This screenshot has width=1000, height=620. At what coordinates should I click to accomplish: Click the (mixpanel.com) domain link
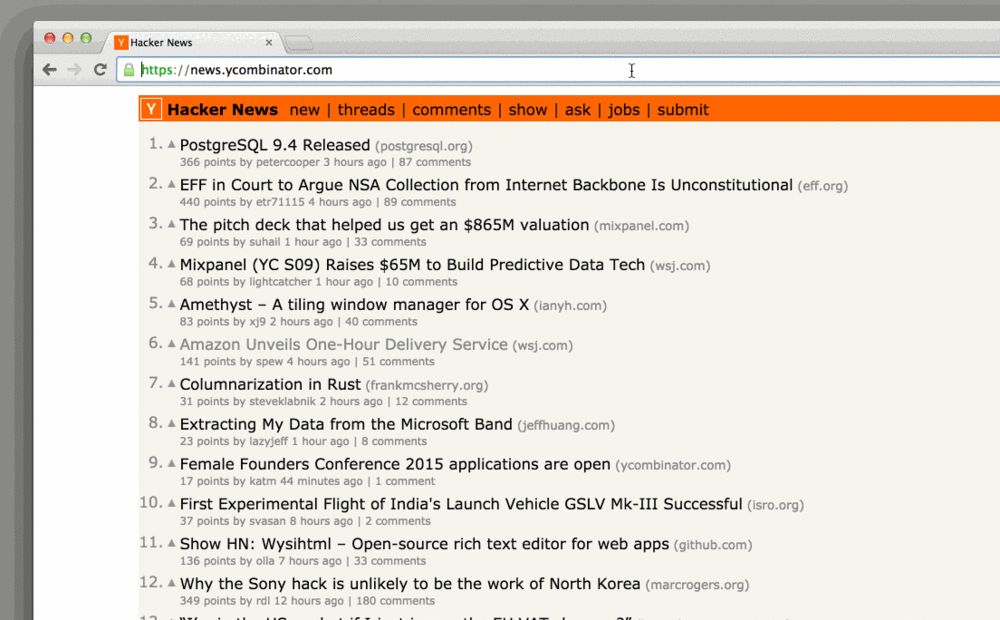(x=642, y=226)
